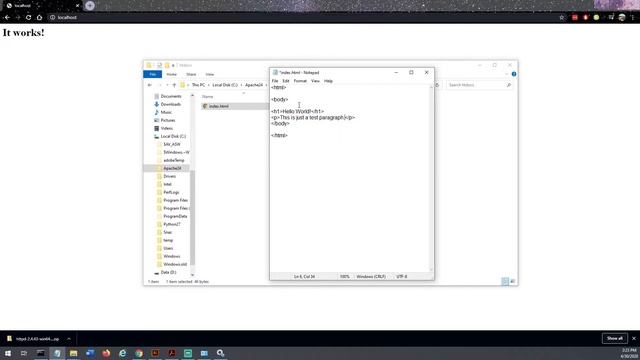Open Format menu in Notepad

[300, 81]
